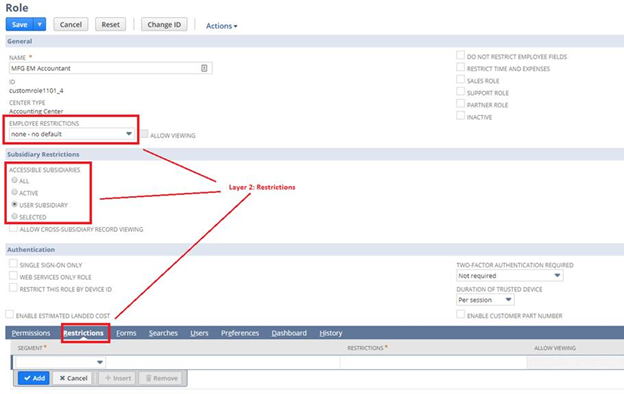
Task: Switch to the Forms tab
Action: pyautogui.click(x=126, y=333)
